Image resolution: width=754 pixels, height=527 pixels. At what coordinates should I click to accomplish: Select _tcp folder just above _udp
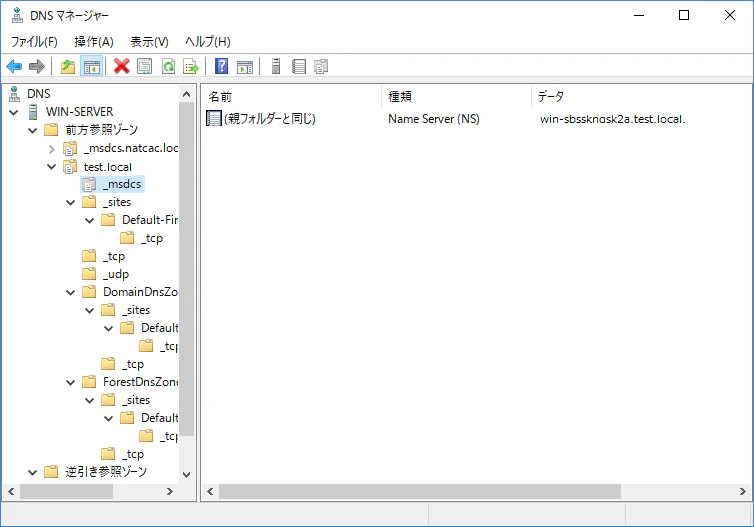(x=114, y=256)
